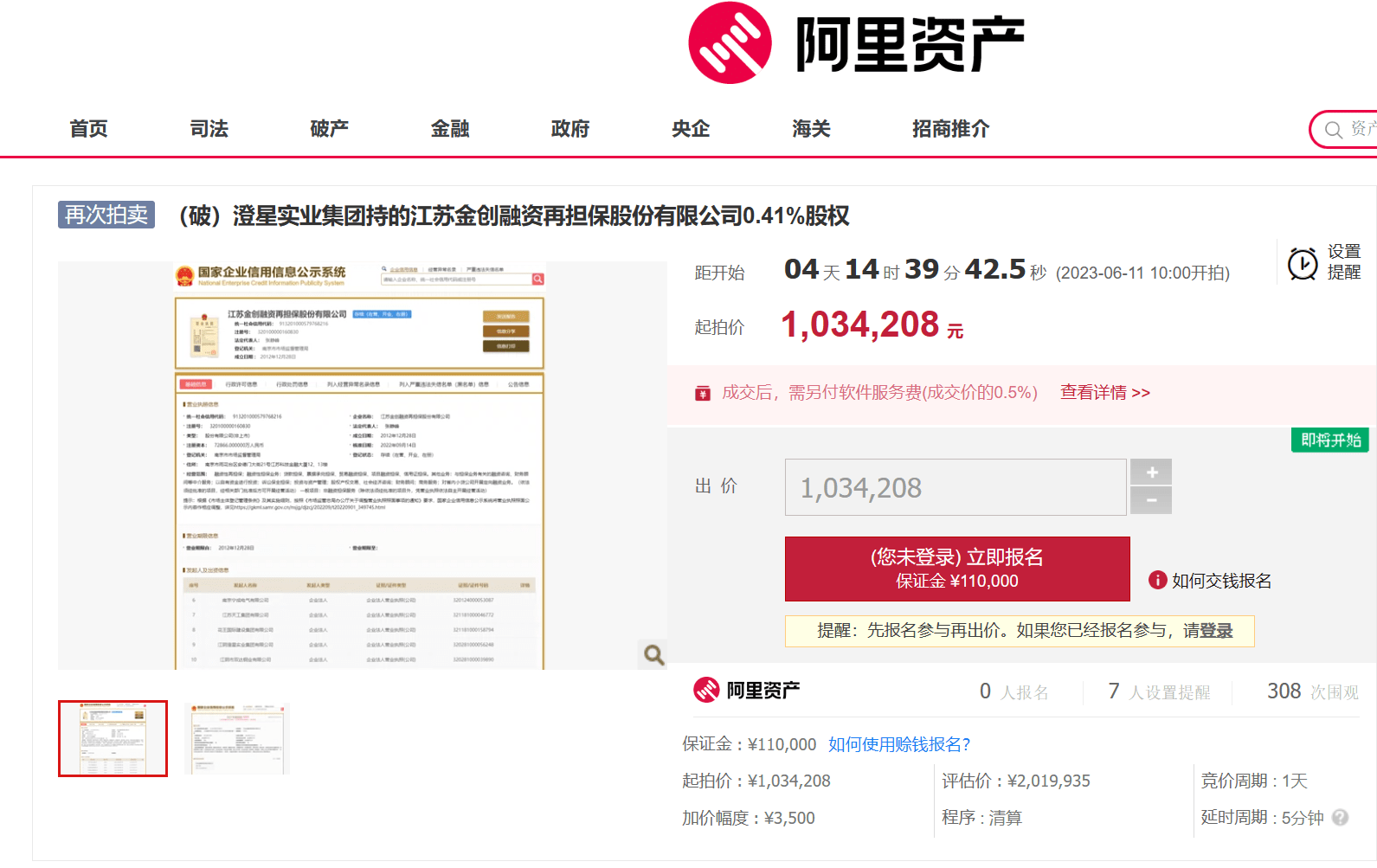This screenshot has width=1377, height=868.
Task: Click the bid price input field
Action: pos(956,487)
